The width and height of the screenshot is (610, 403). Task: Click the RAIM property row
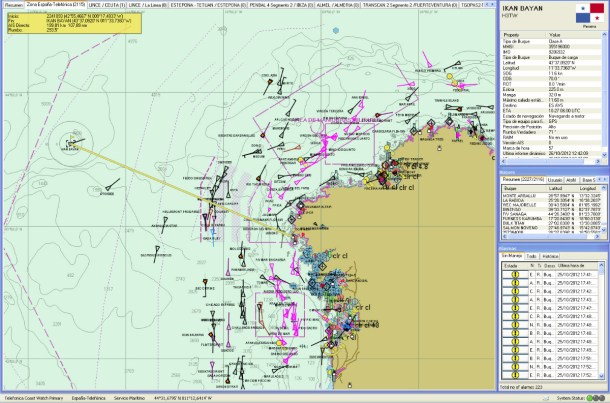[552, 137]
